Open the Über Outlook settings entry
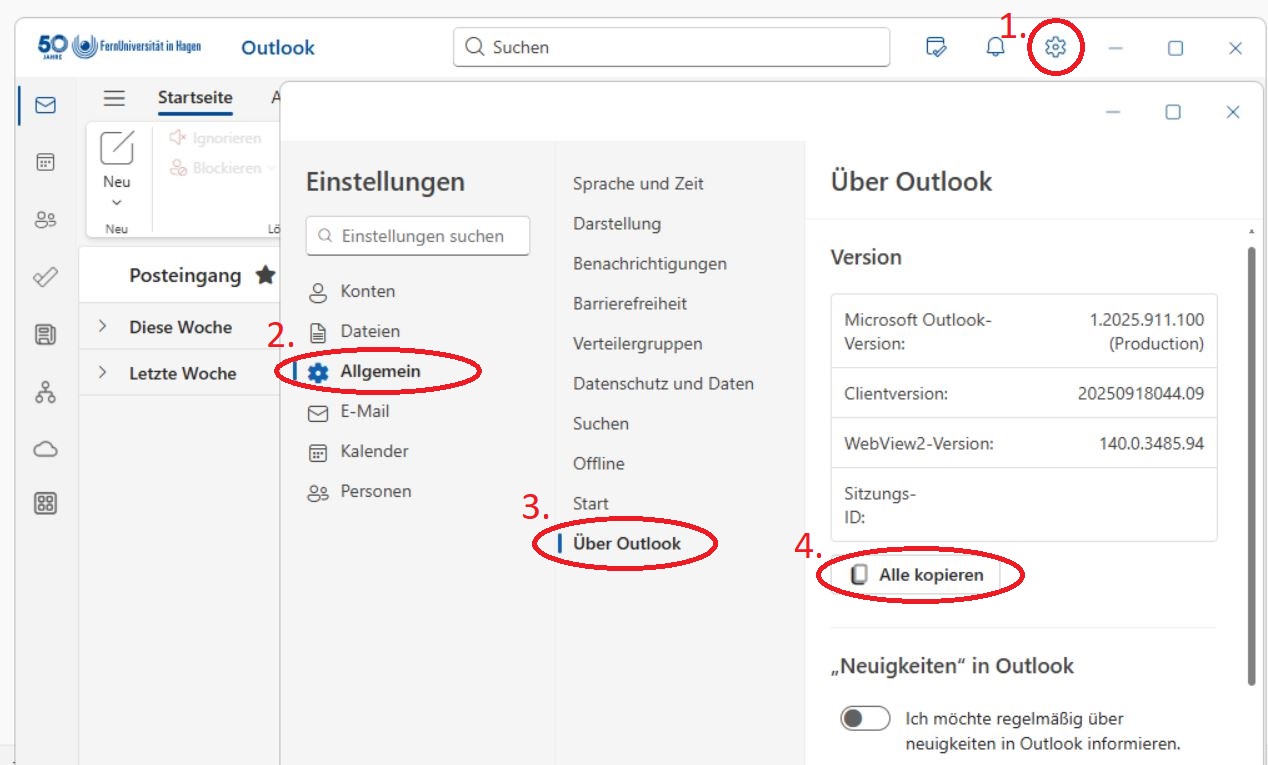Viewport: 1268px width, 765px height. tap(626, 544)
